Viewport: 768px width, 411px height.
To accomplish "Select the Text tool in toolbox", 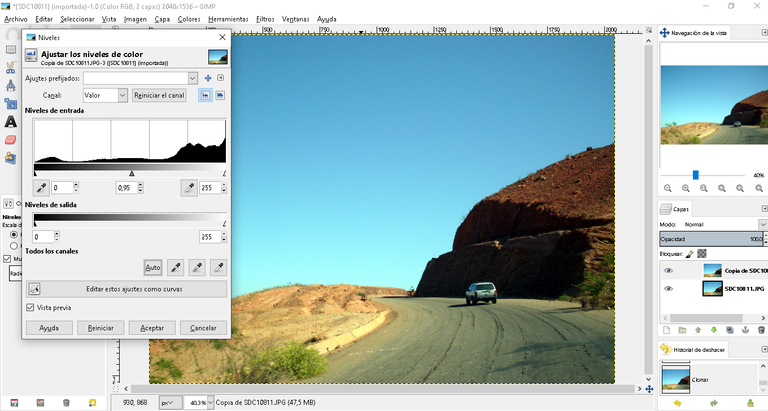I will coord(11,121).
